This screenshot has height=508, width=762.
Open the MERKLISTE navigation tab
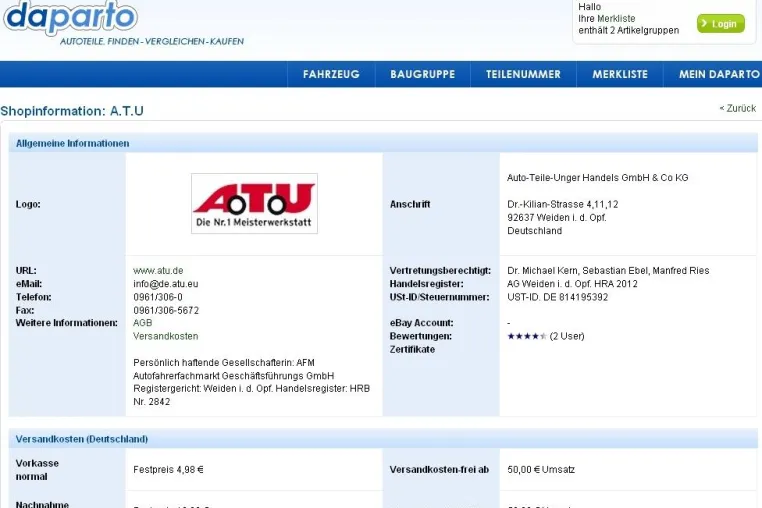620,74
